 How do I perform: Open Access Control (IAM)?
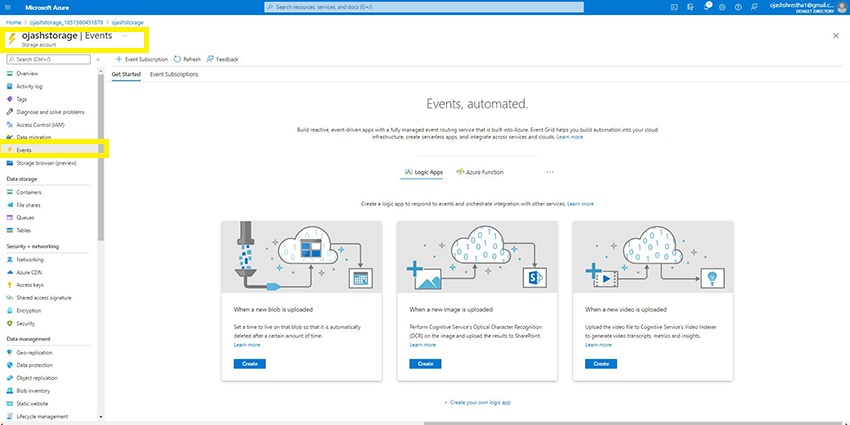coord(40,125)
